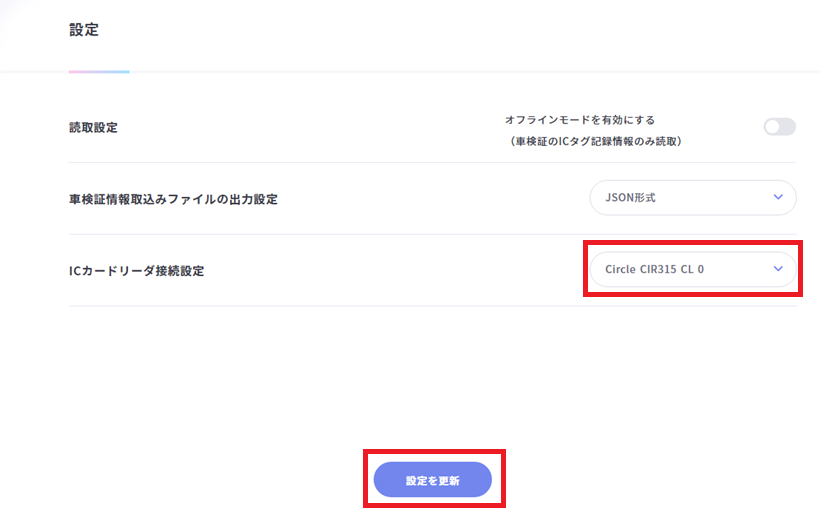Click the 車検証のICタグ記録情報のみ読取 note
This screenshot has width=819, height=523.
[x=595, y=142]
